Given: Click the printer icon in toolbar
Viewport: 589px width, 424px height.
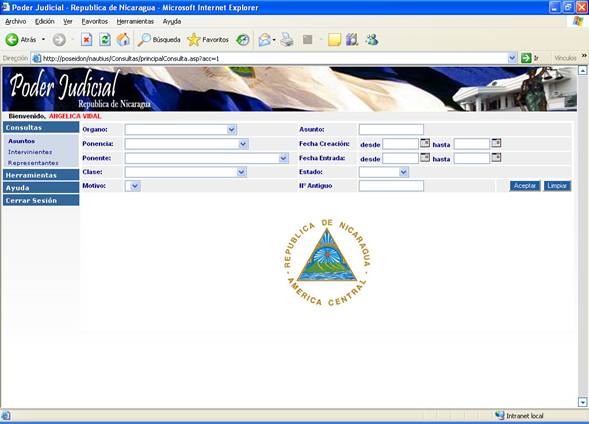Looking at the screenshot, I should [x=287, y=39].
